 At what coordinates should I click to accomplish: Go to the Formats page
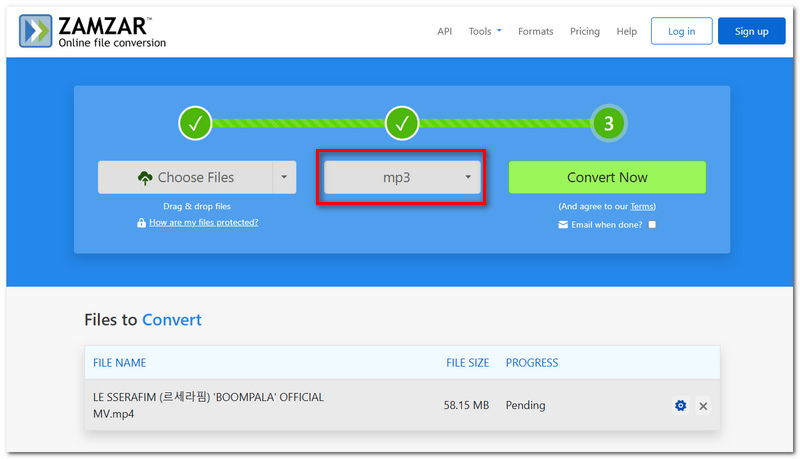(535, 31)
